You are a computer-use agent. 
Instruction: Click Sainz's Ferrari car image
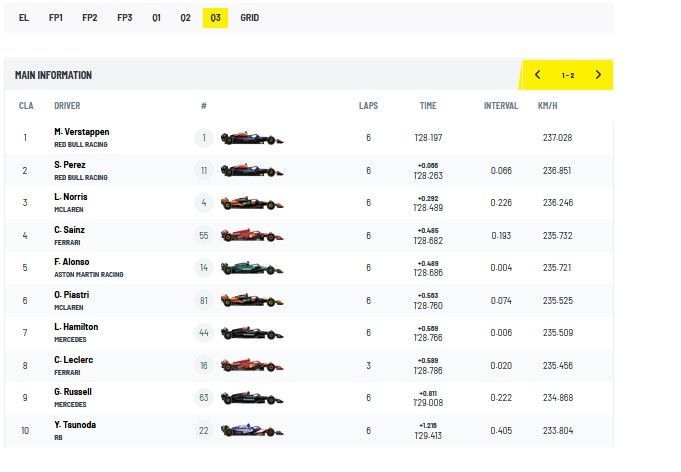click(x=252, y=236)
